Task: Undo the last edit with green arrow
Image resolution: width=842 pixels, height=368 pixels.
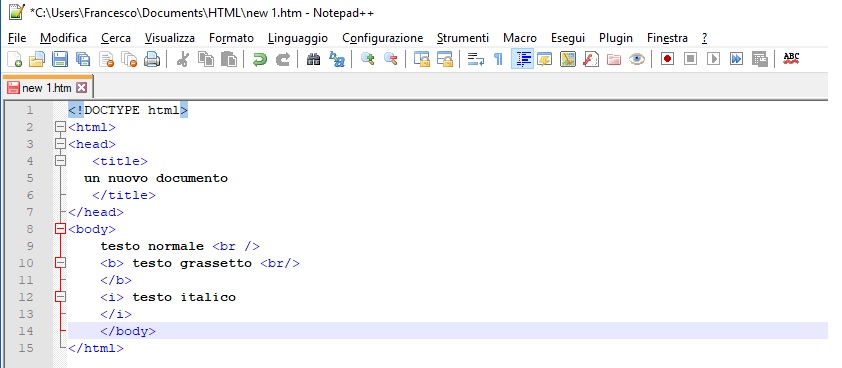Action: [259, 59]
